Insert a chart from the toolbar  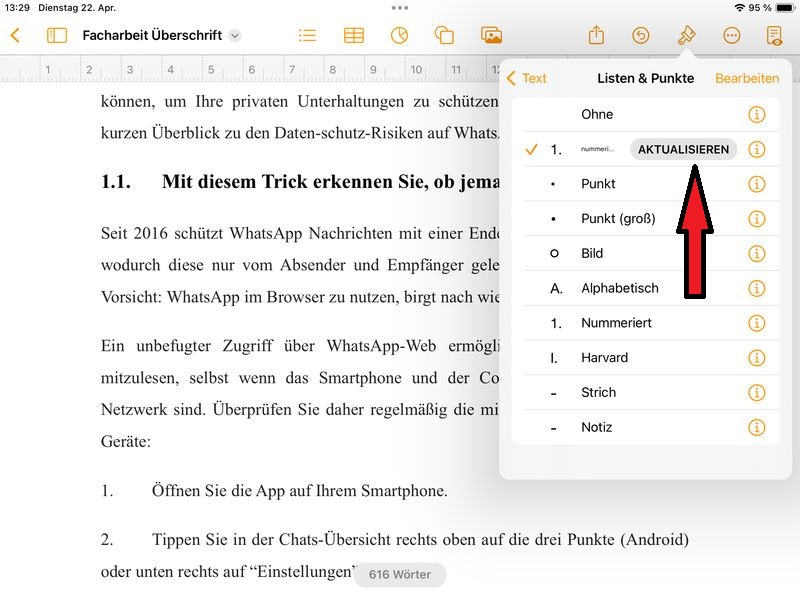[x=399, y=35]
